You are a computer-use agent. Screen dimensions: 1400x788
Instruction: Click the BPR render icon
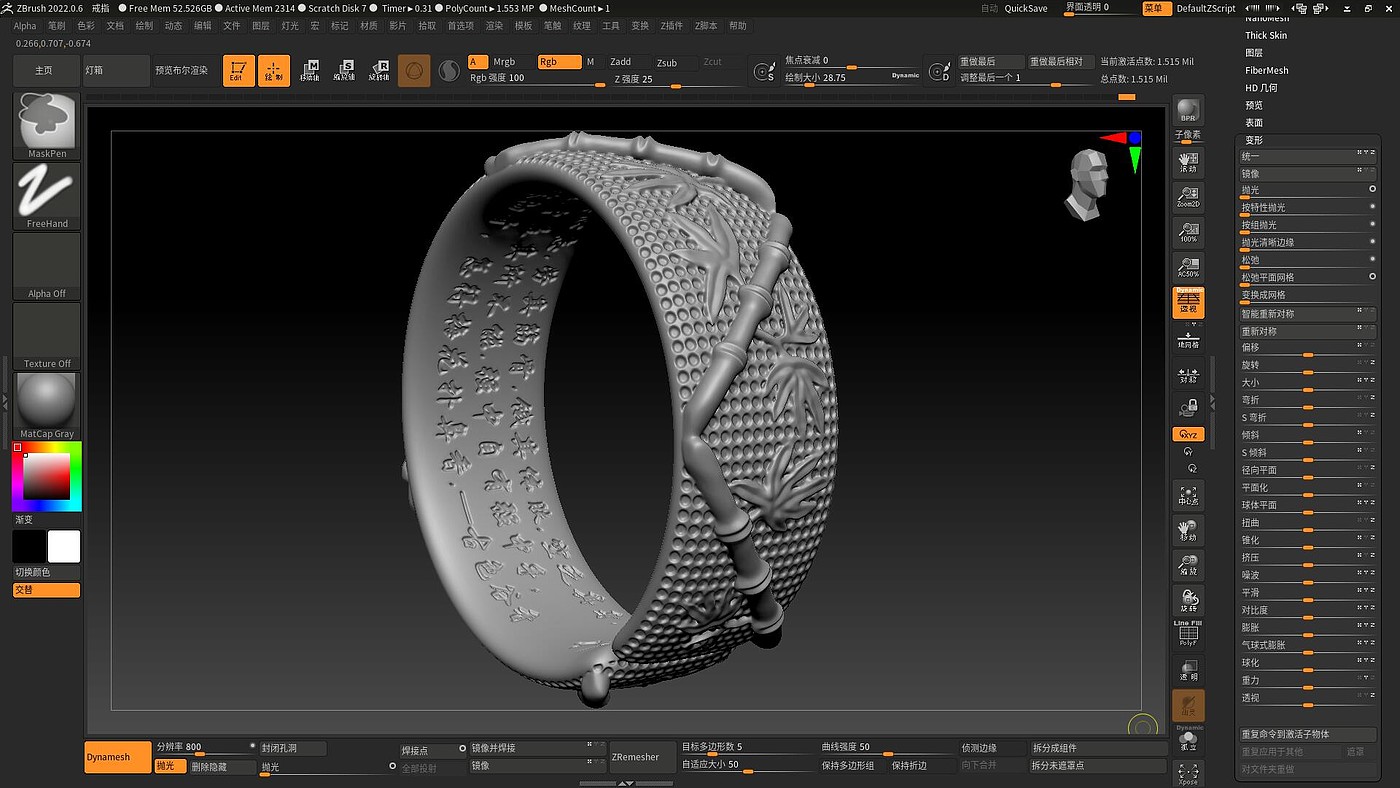(x=1188, y=111)
